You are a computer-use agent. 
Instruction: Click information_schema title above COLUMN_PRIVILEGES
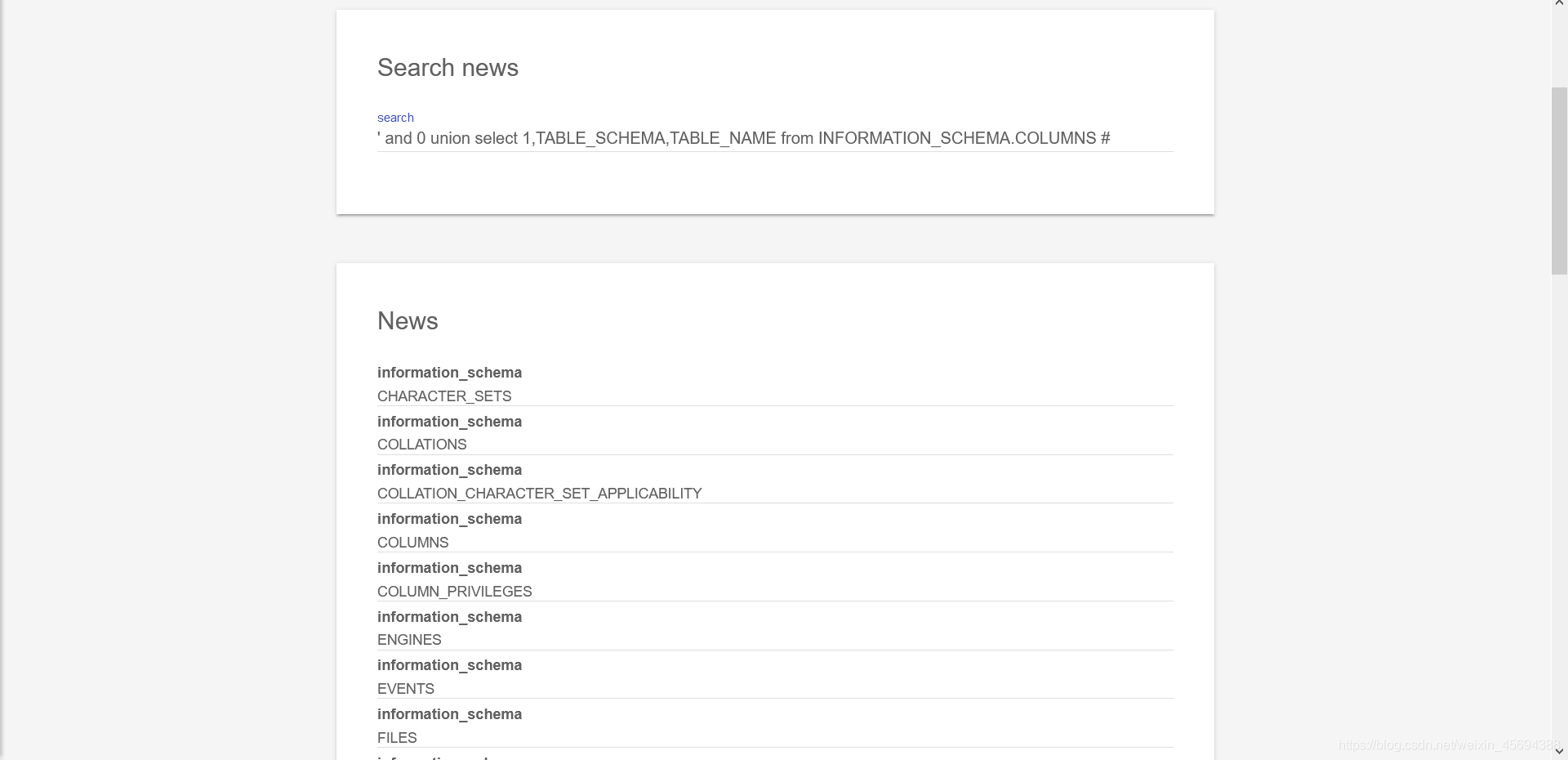pyautogui.click(x=449, y=568)
